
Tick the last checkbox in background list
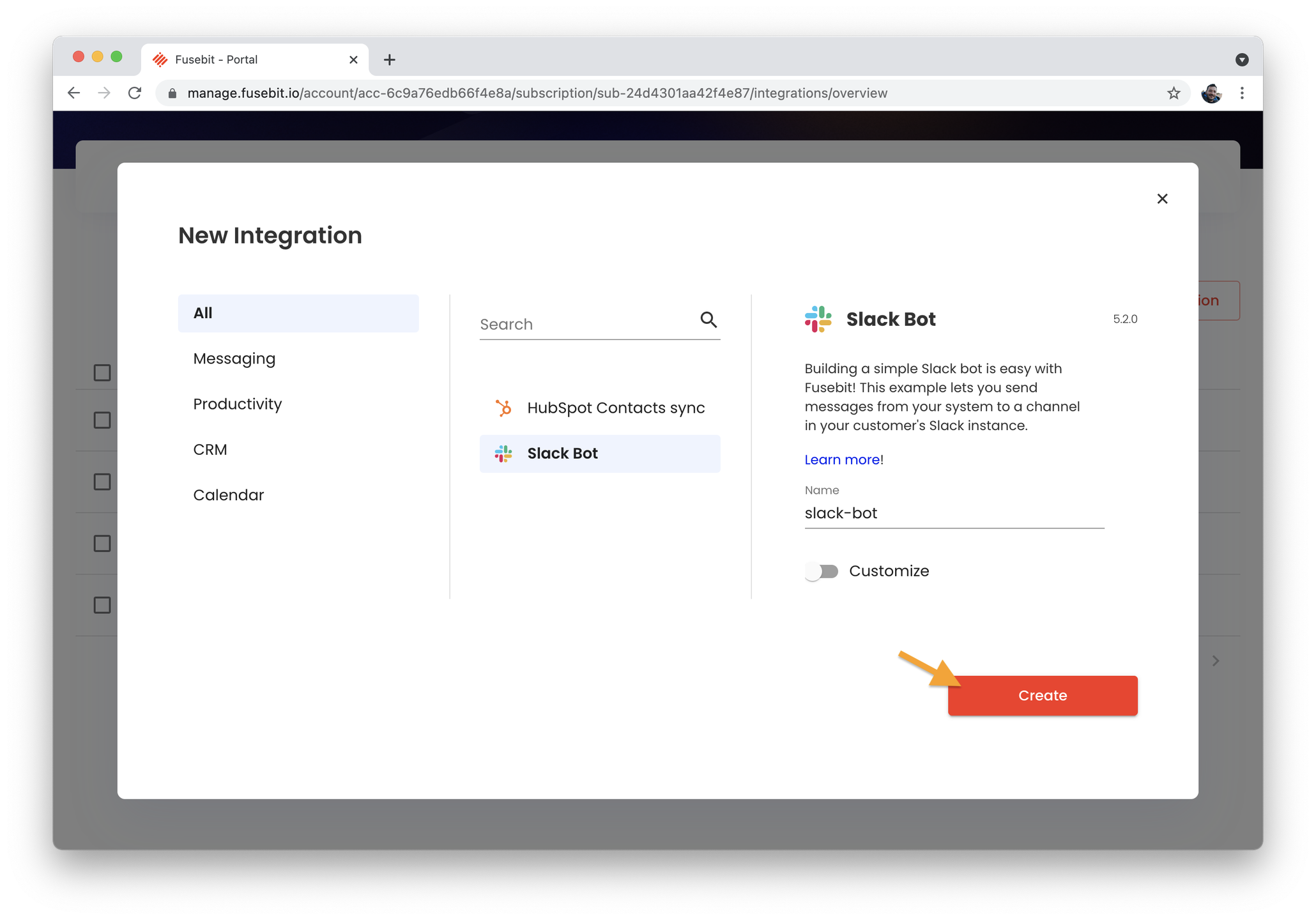(x=102, y=605)
